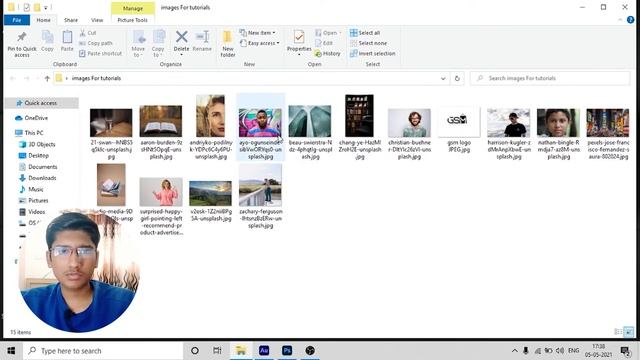
Task: Open Pictures in navigation pane
Action: 33,200
